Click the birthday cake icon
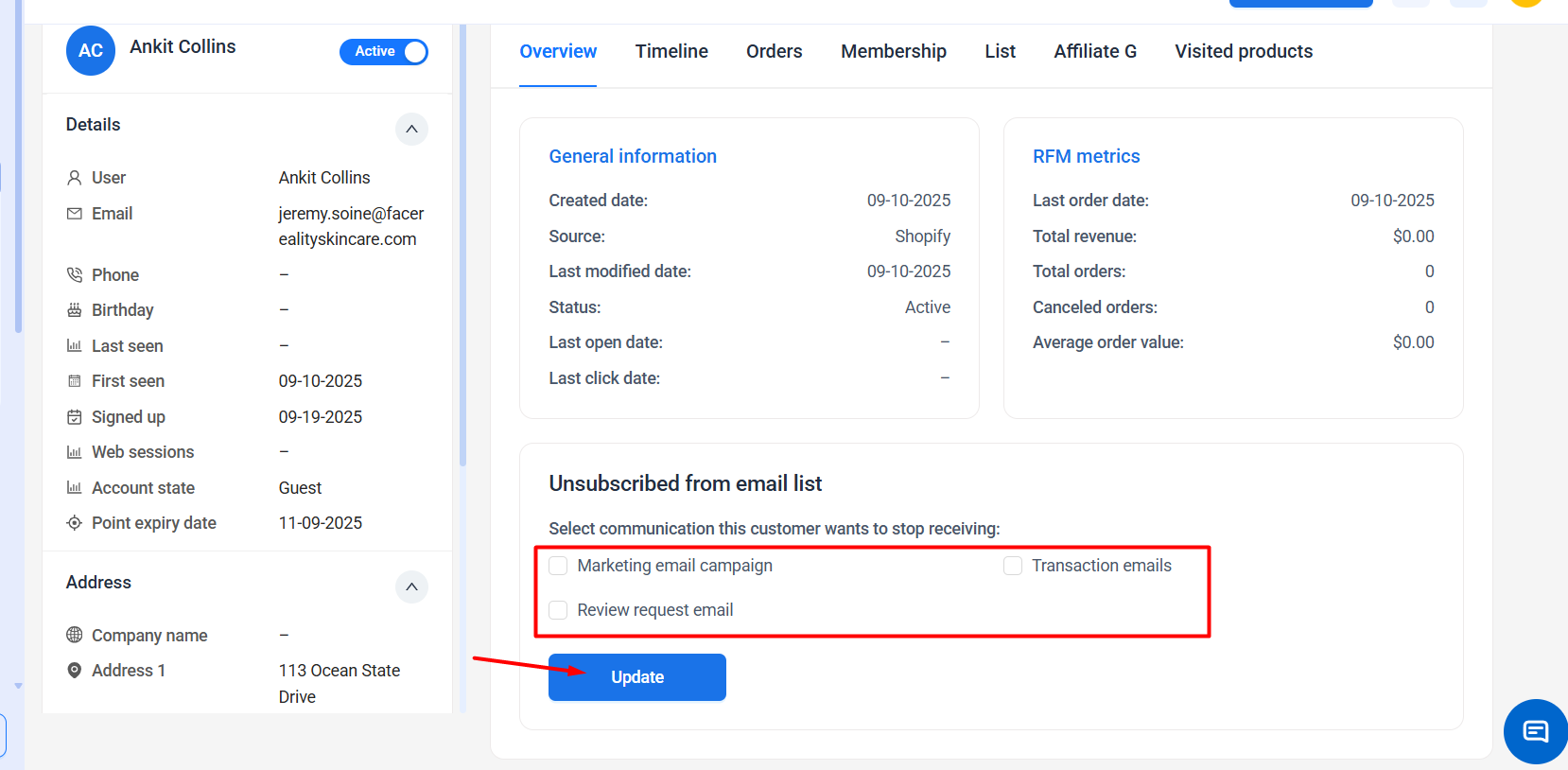The width and height of the screenshot is (1568, 770). [x=75, y=310]
